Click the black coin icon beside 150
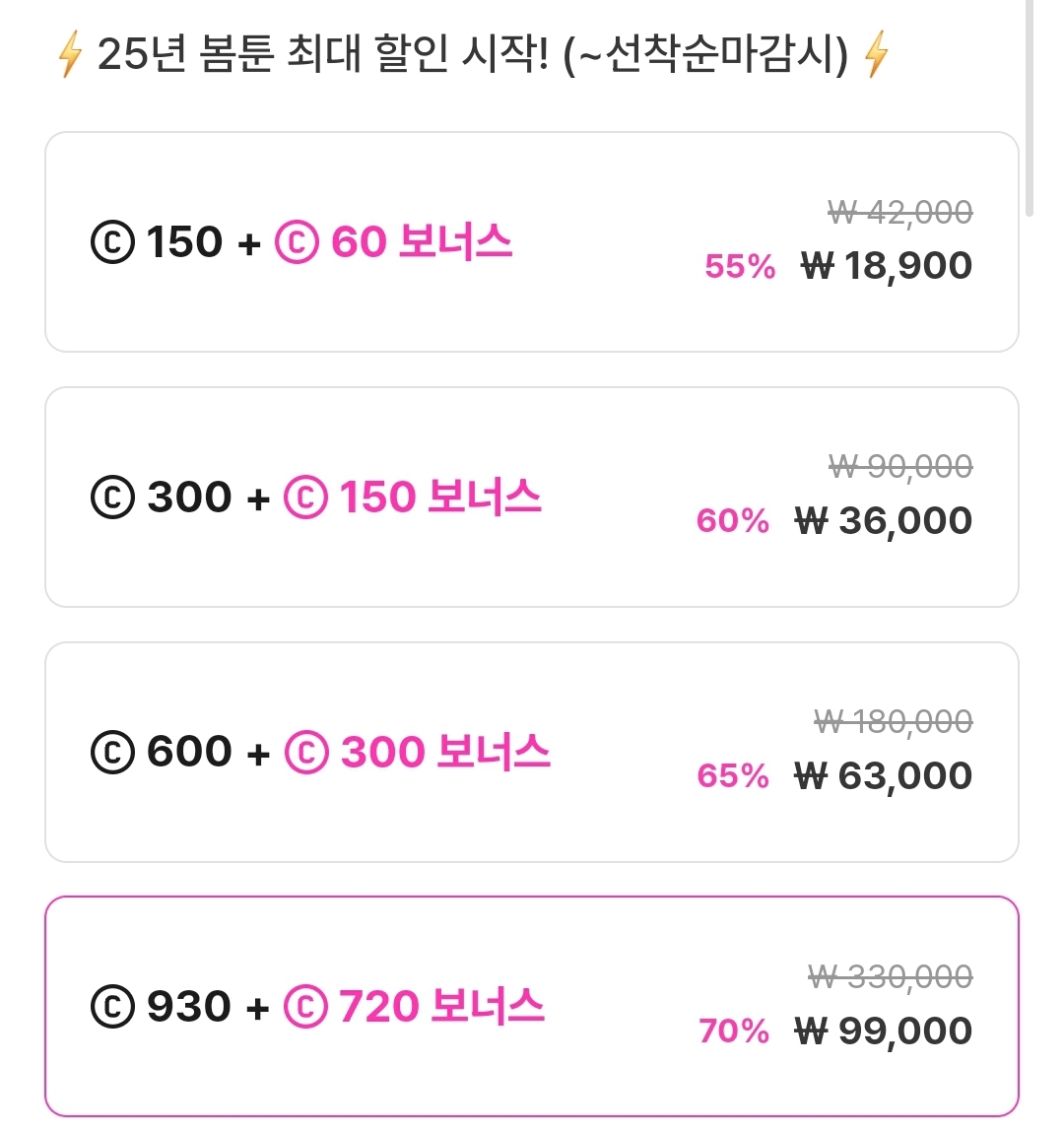This screenshot has width=1064, height=1131. click(112, 242)
